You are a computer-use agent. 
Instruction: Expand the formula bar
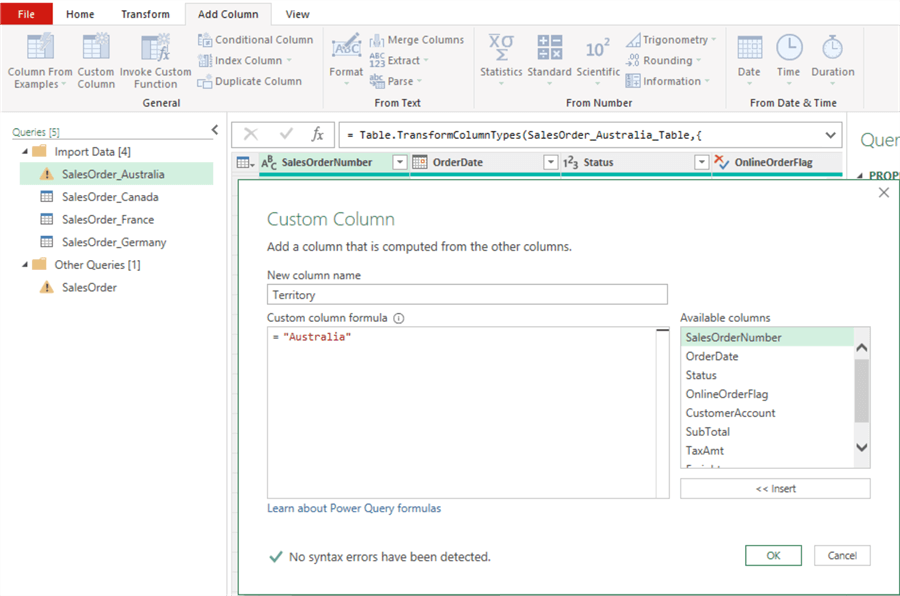coord(830,136)
